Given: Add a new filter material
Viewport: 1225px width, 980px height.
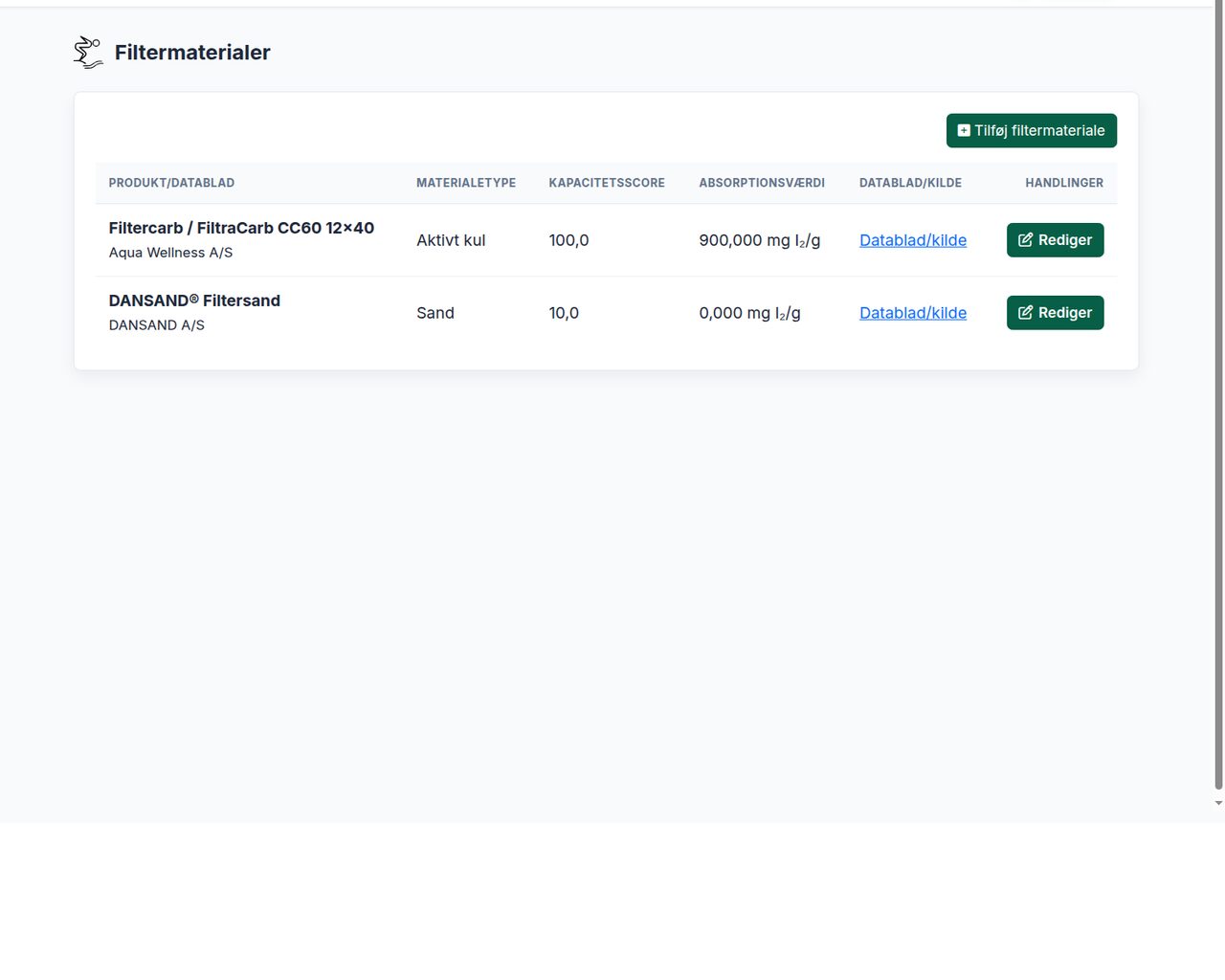Looking at the screenshot, I should click(1032, 131).
